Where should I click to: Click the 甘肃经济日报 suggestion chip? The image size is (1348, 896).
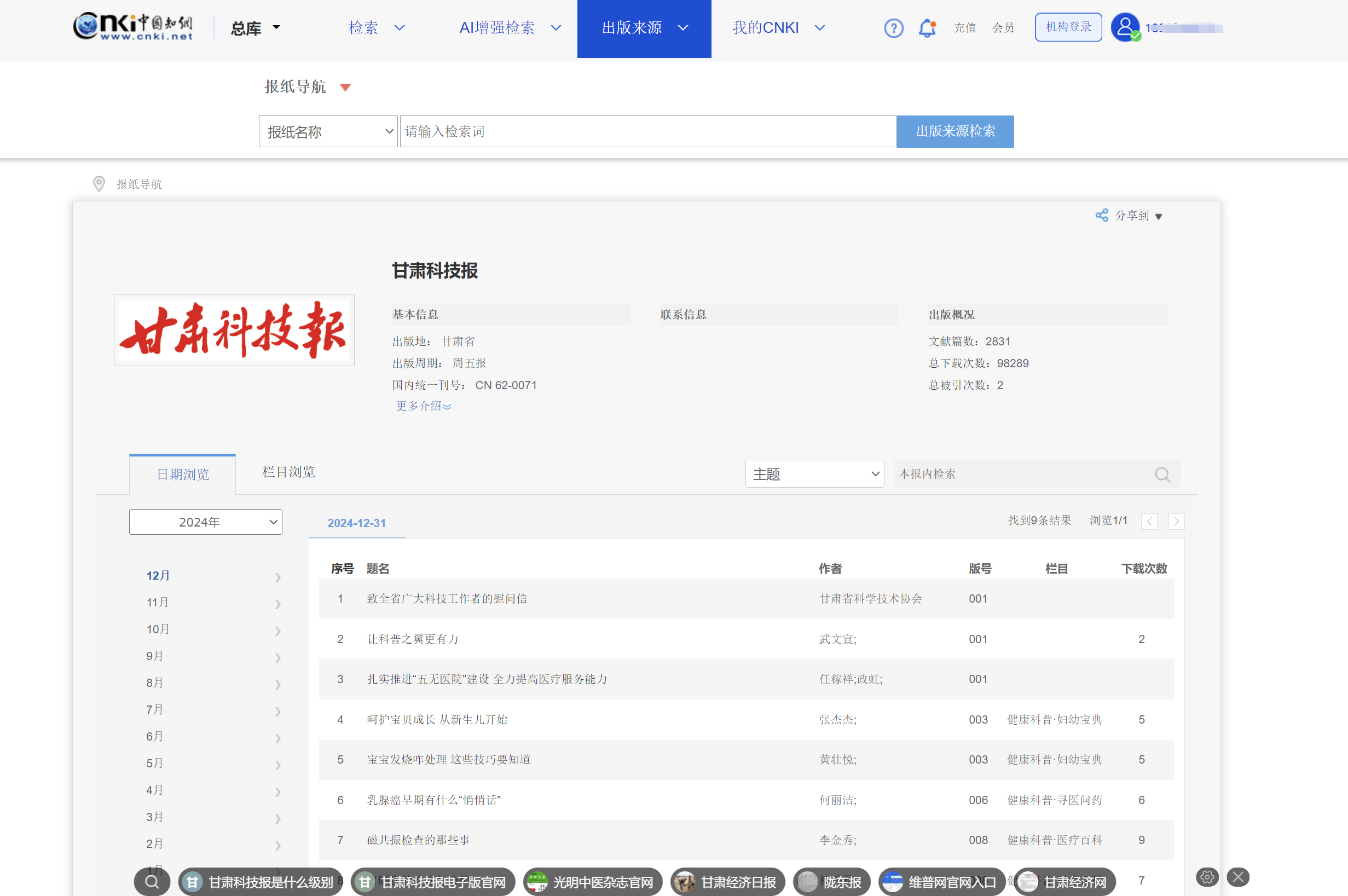[727, 882]
